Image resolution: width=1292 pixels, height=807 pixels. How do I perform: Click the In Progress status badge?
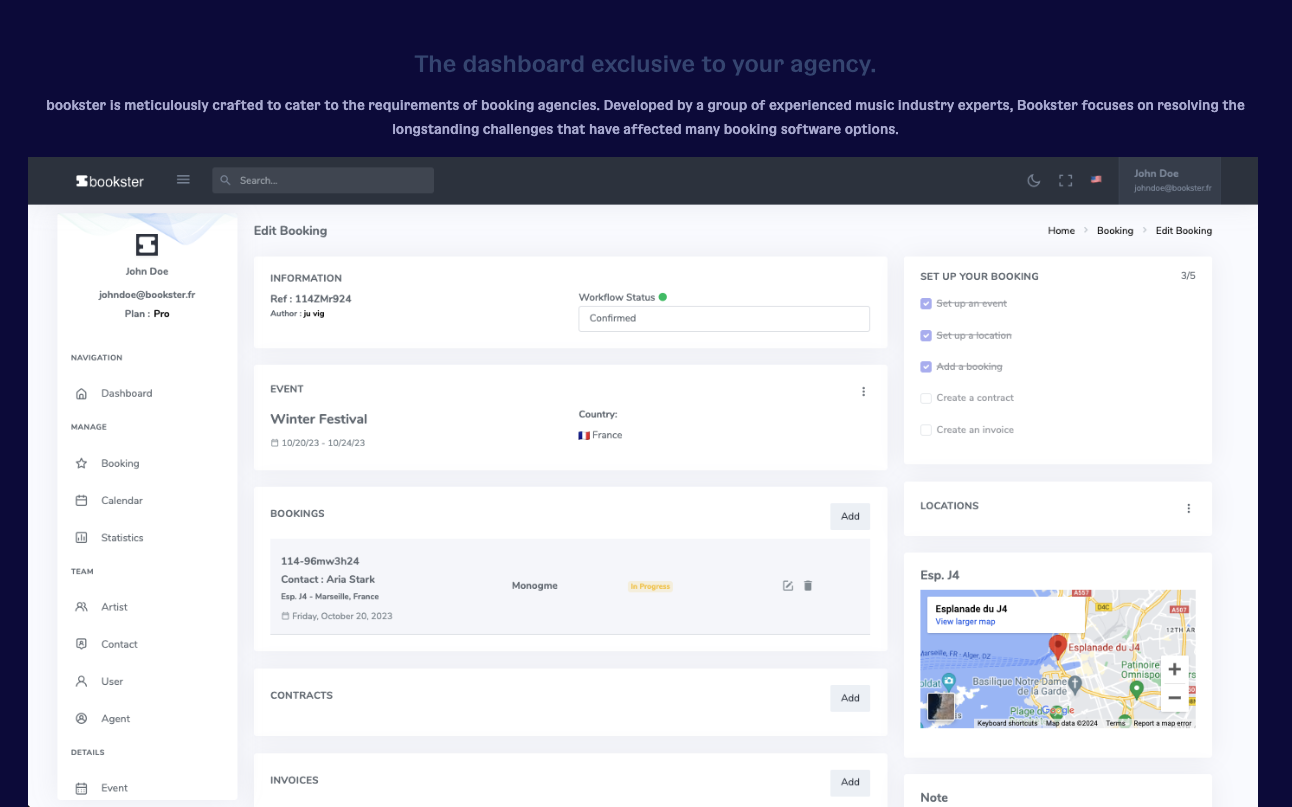[x=650, y=586]
